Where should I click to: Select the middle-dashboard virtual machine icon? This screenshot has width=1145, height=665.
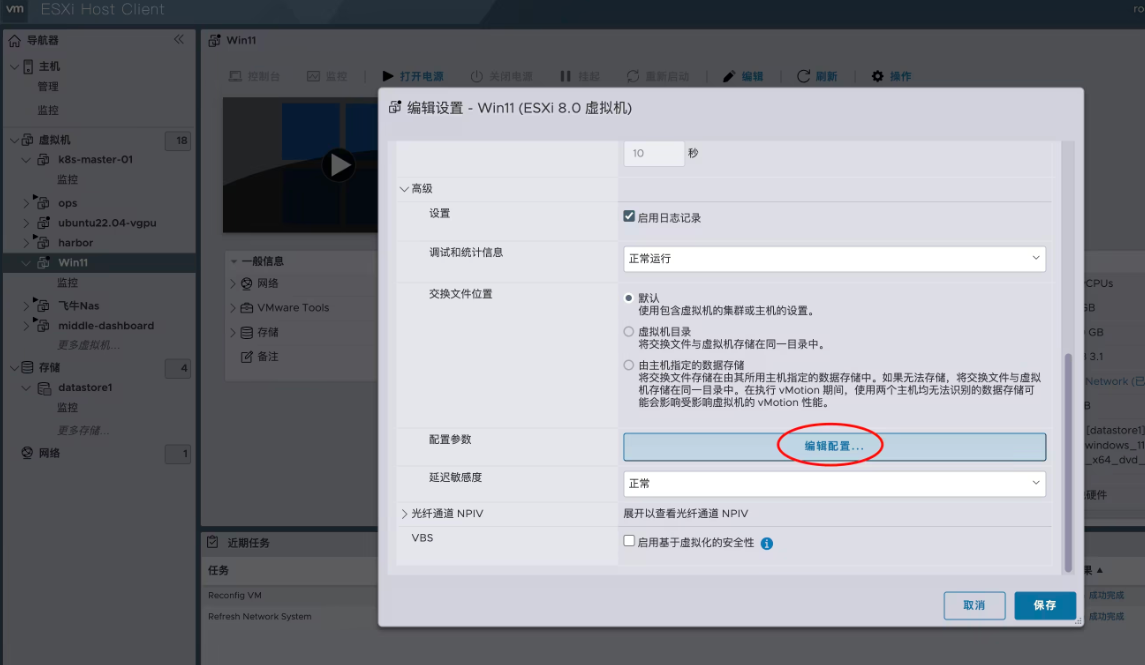43,326
